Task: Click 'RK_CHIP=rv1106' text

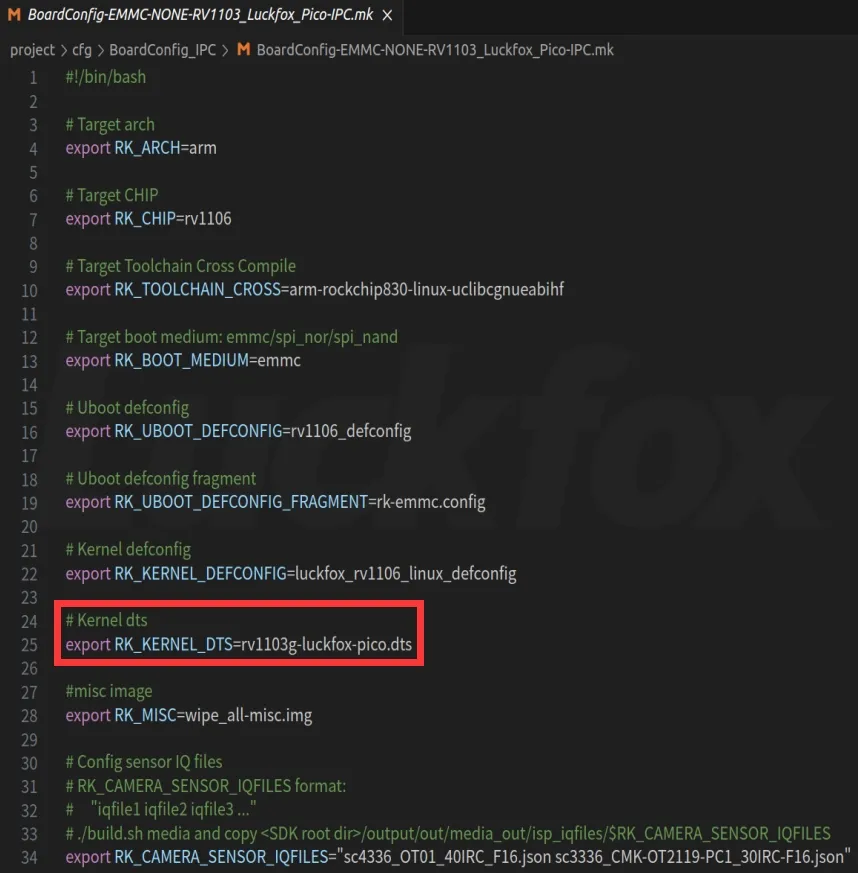Action: pyautogui.click(x=173, y=219)
